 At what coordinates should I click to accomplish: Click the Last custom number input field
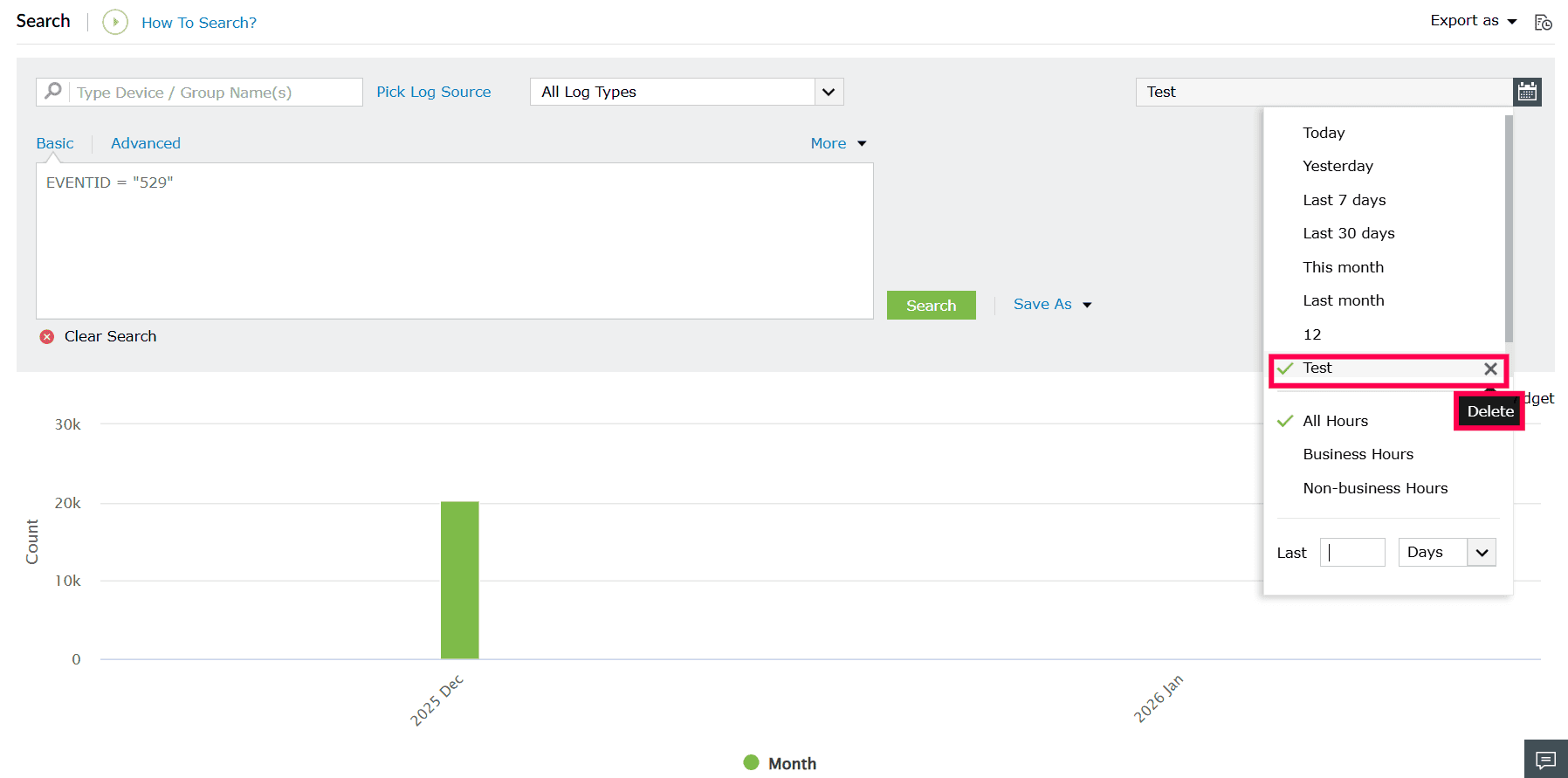1352,552
